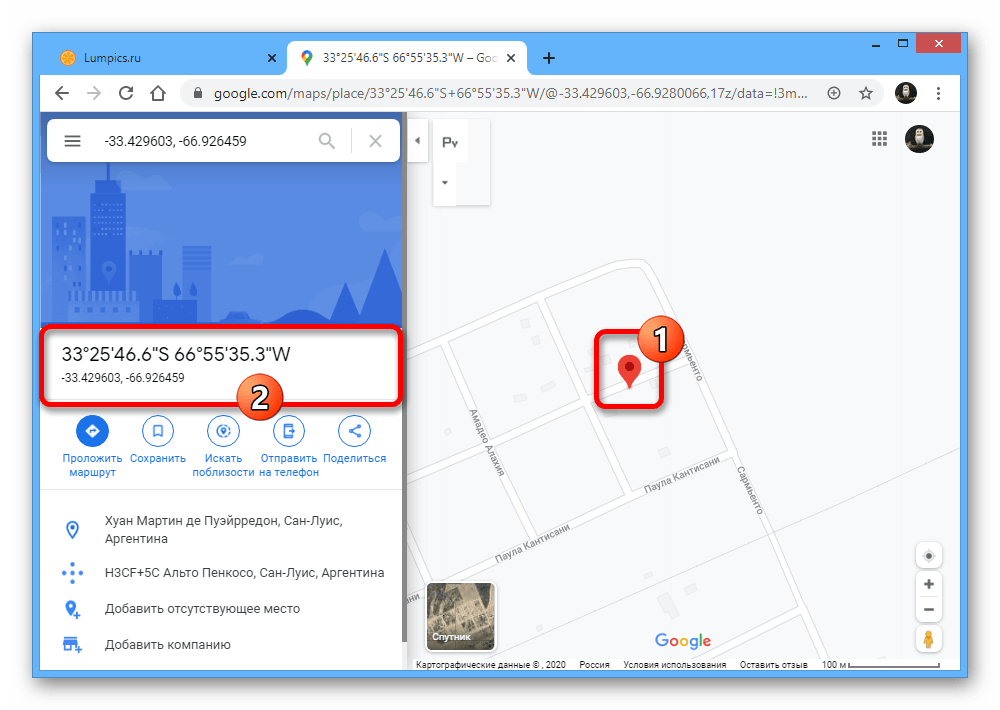Image resolution: width=1000 pixels, height=710 pixels.
Task: Toggle the Спутник satellite layer thumbnail
Action: click(x=460, y=616)
